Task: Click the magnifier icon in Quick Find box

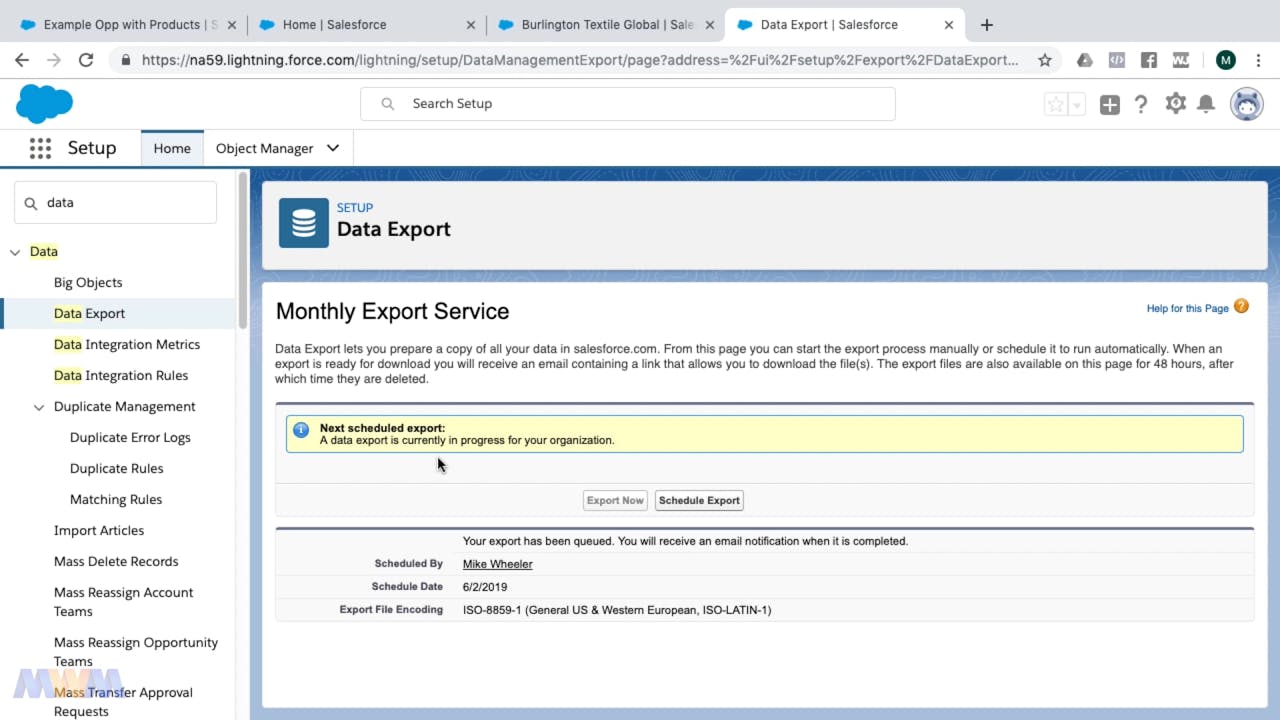Action: [31, 202]
